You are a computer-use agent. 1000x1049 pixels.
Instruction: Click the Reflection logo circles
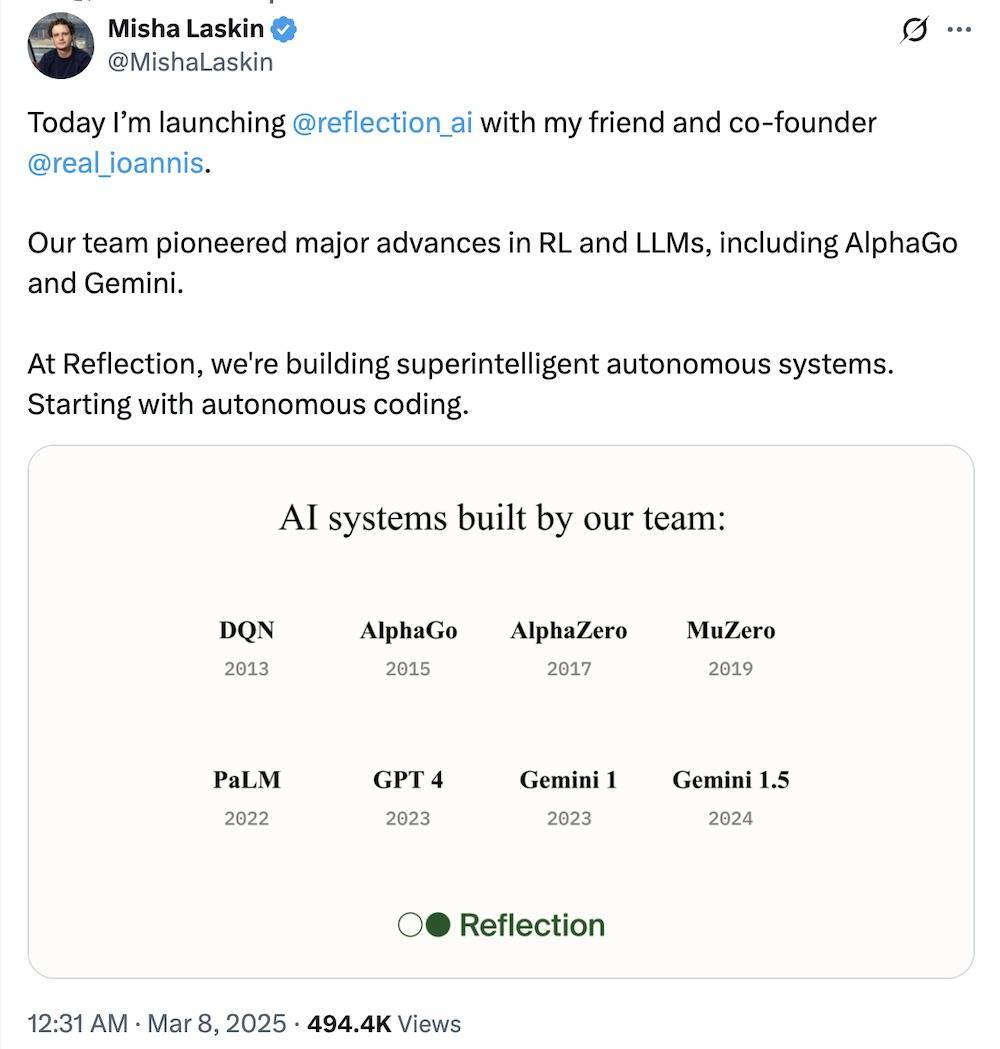pyautogui.click(x=424, y=925)
